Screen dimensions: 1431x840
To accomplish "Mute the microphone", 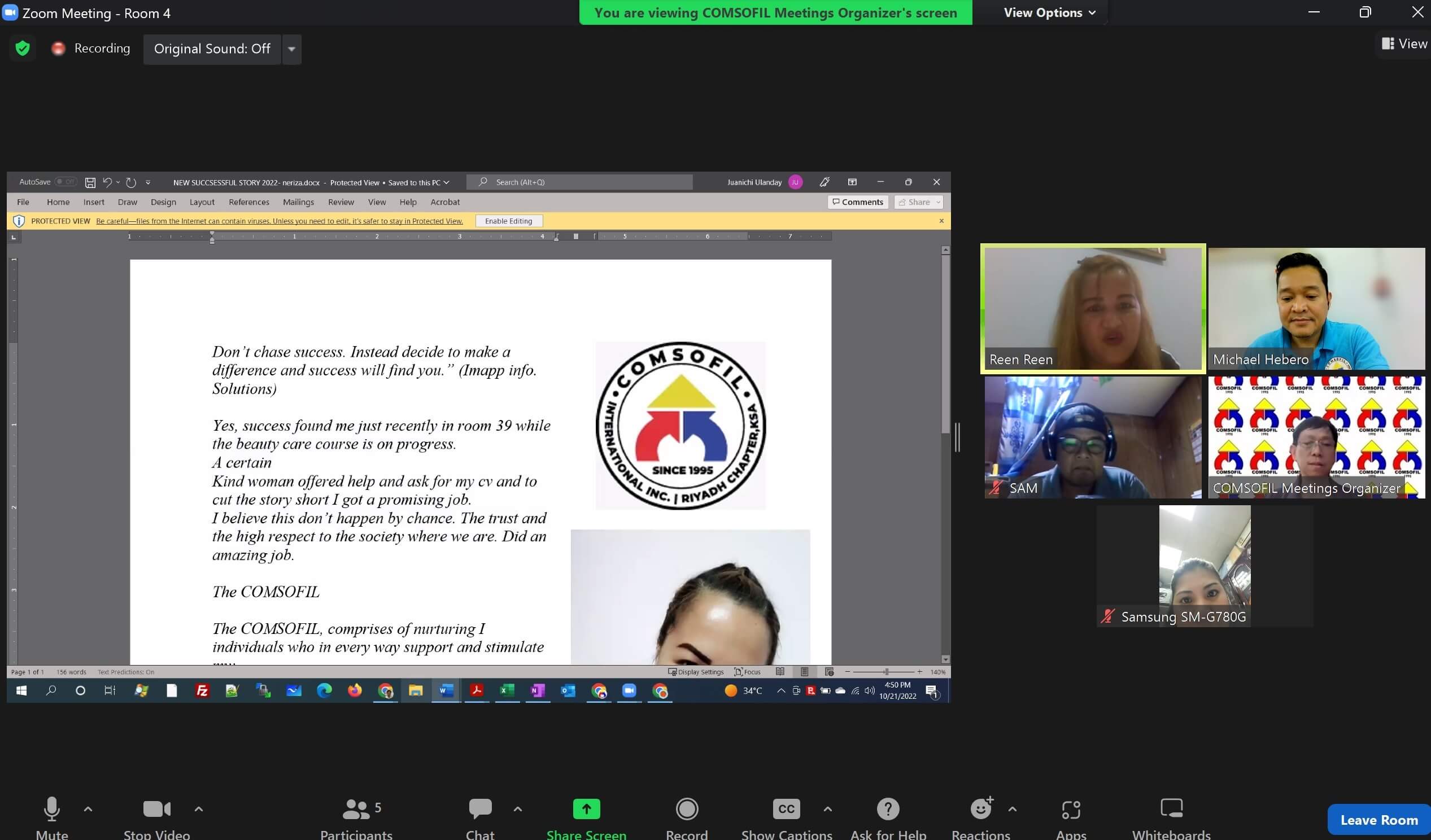I will (x=52, y=809).
